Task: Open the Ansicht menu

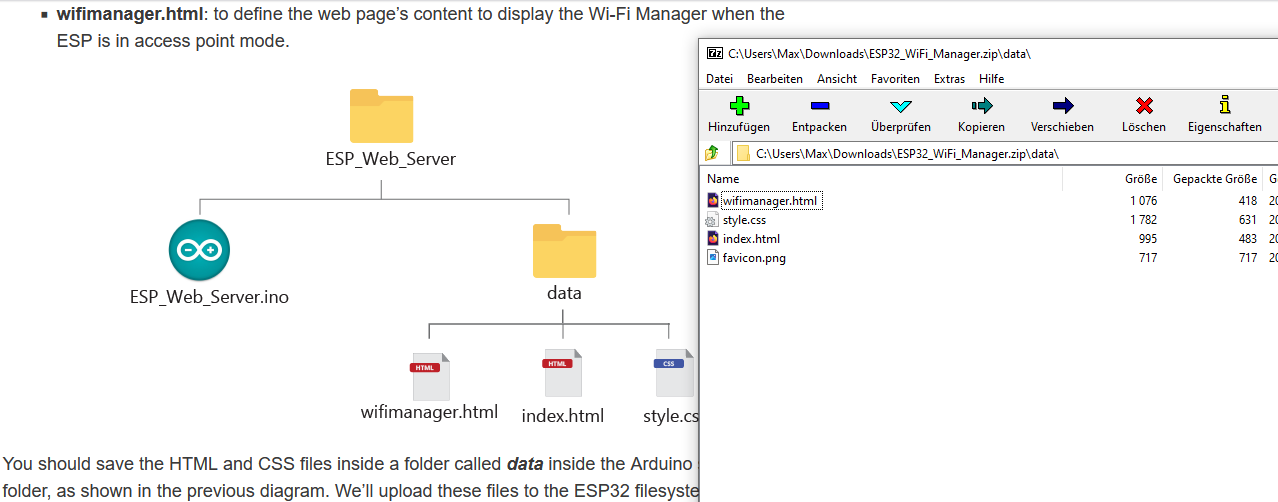Action: click(x=837, y=79)
